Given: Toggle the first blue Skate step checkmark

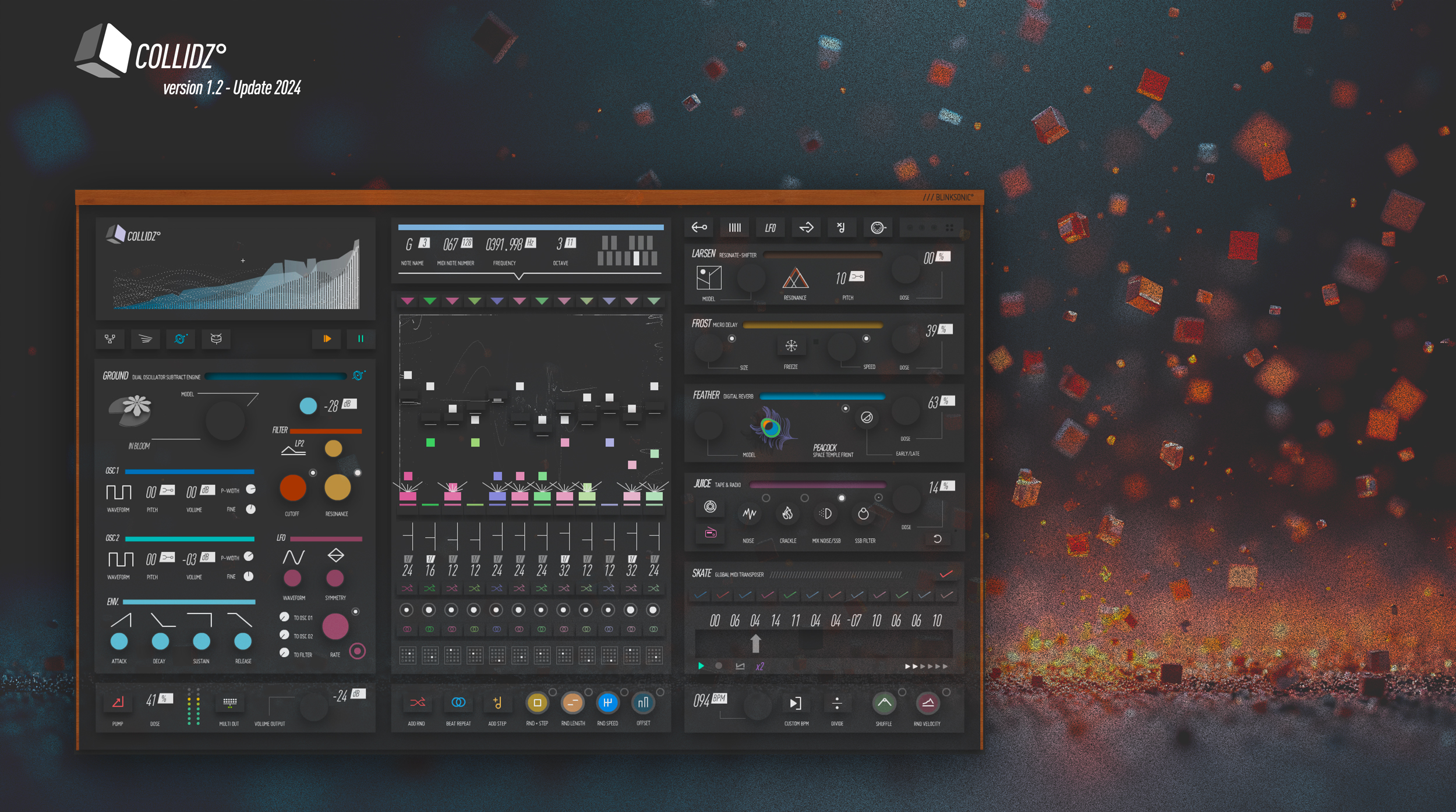Looking at the screenshot, I should click(701, 595).
